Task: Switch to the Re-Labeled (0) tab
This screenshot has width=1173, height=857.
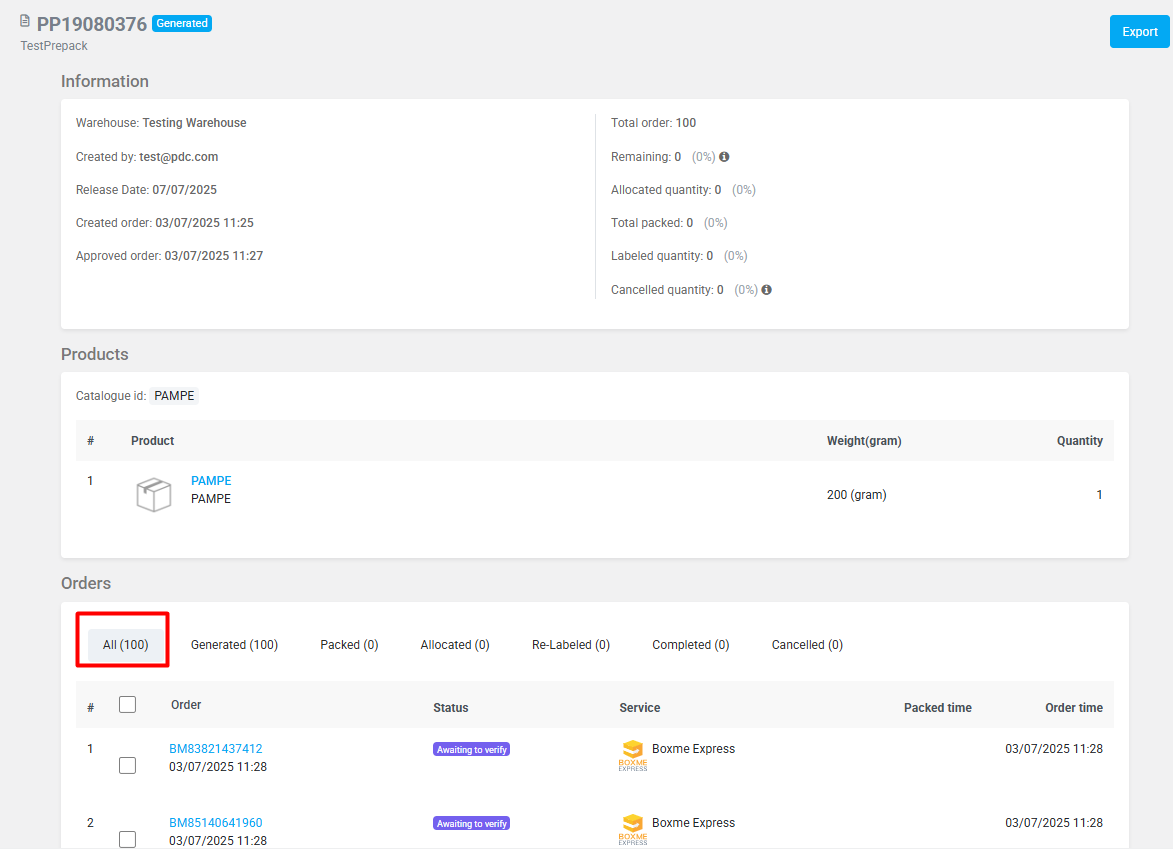Action: 570,645
